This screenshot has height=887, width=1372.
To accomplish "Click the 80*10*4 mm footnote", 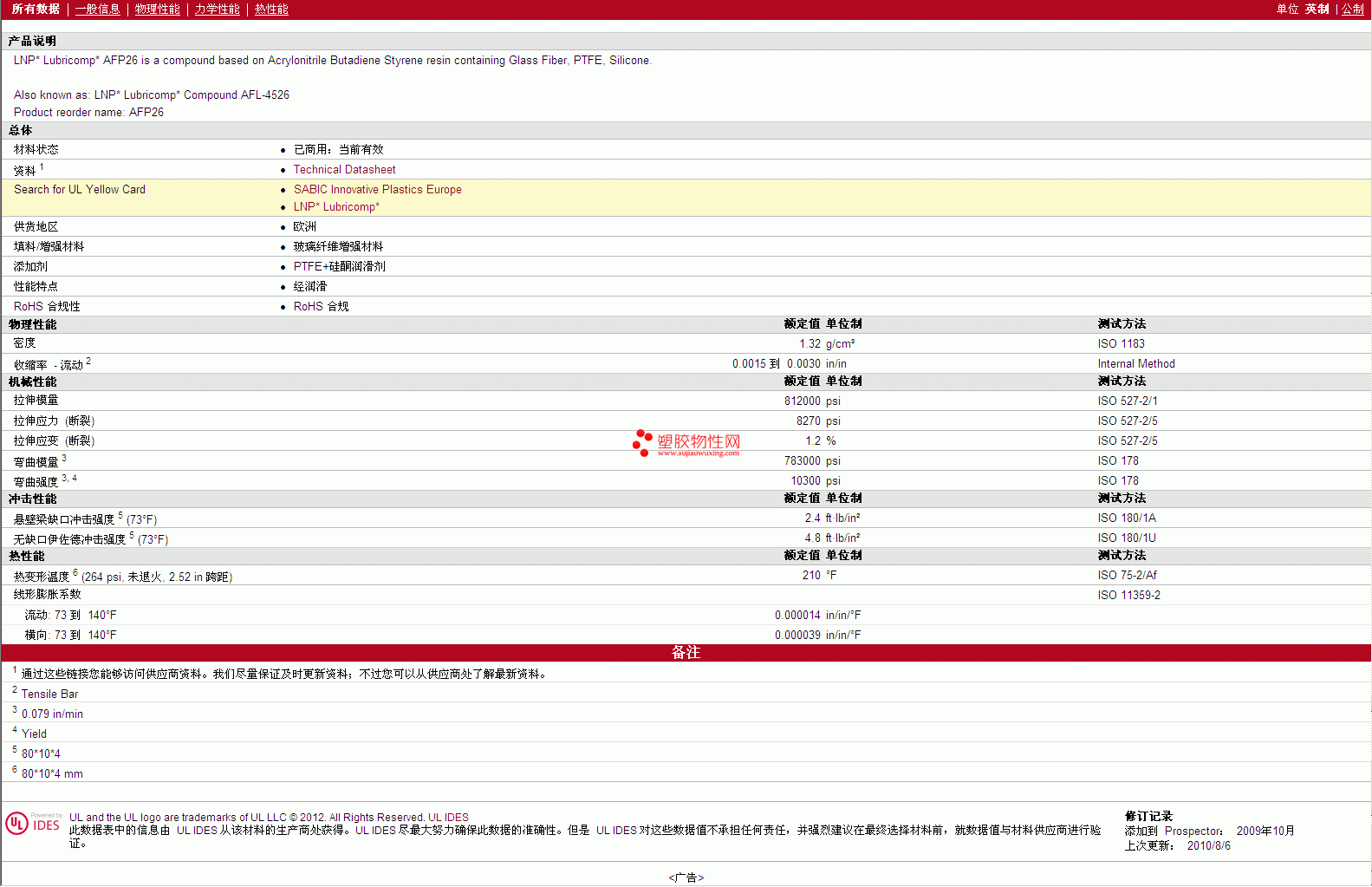I will tap(52, 774).
